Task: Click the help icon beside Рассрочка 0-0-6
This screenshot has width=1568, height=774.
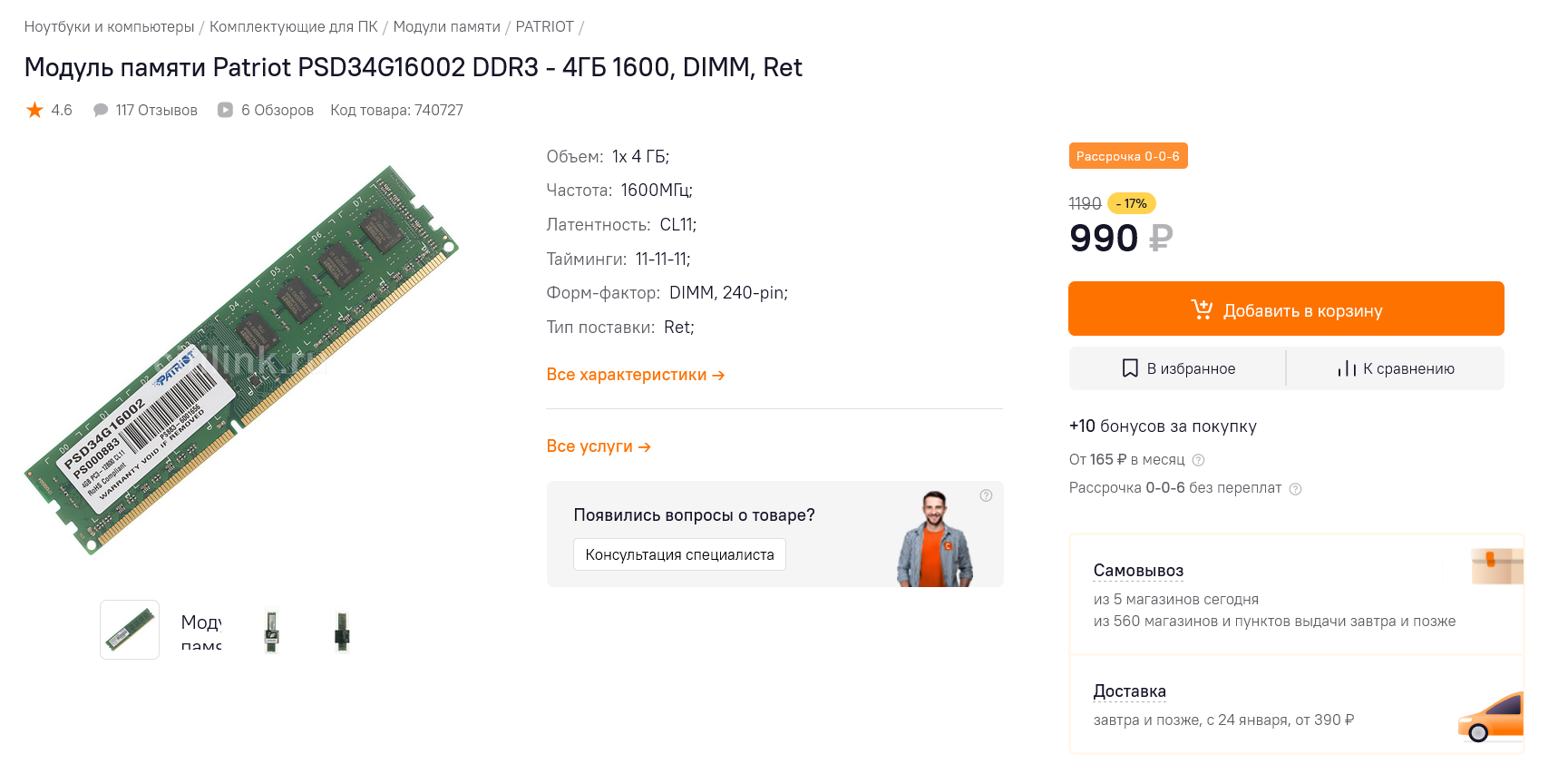Action: coord(1295,489)
